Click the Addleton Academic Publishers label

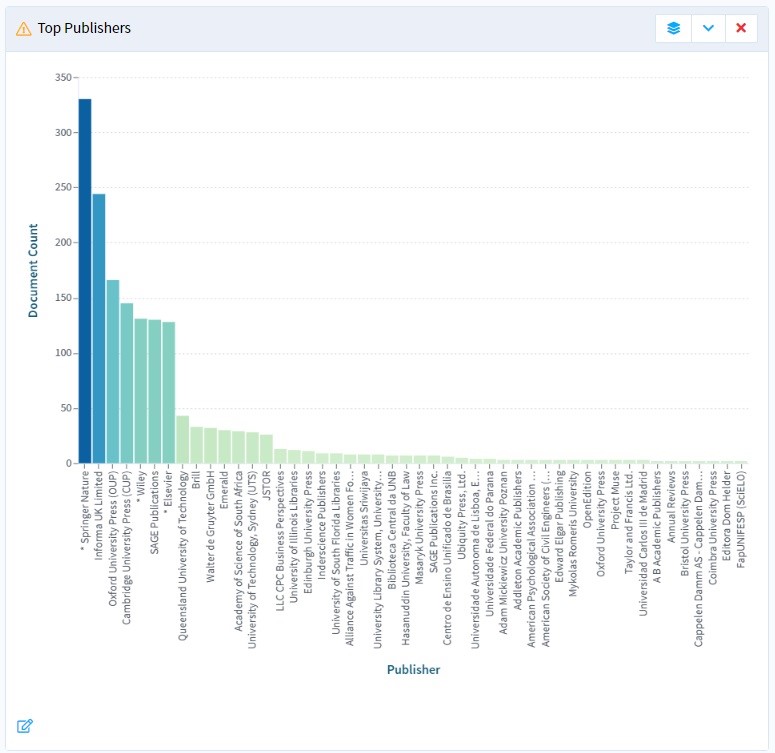point(517,540)
